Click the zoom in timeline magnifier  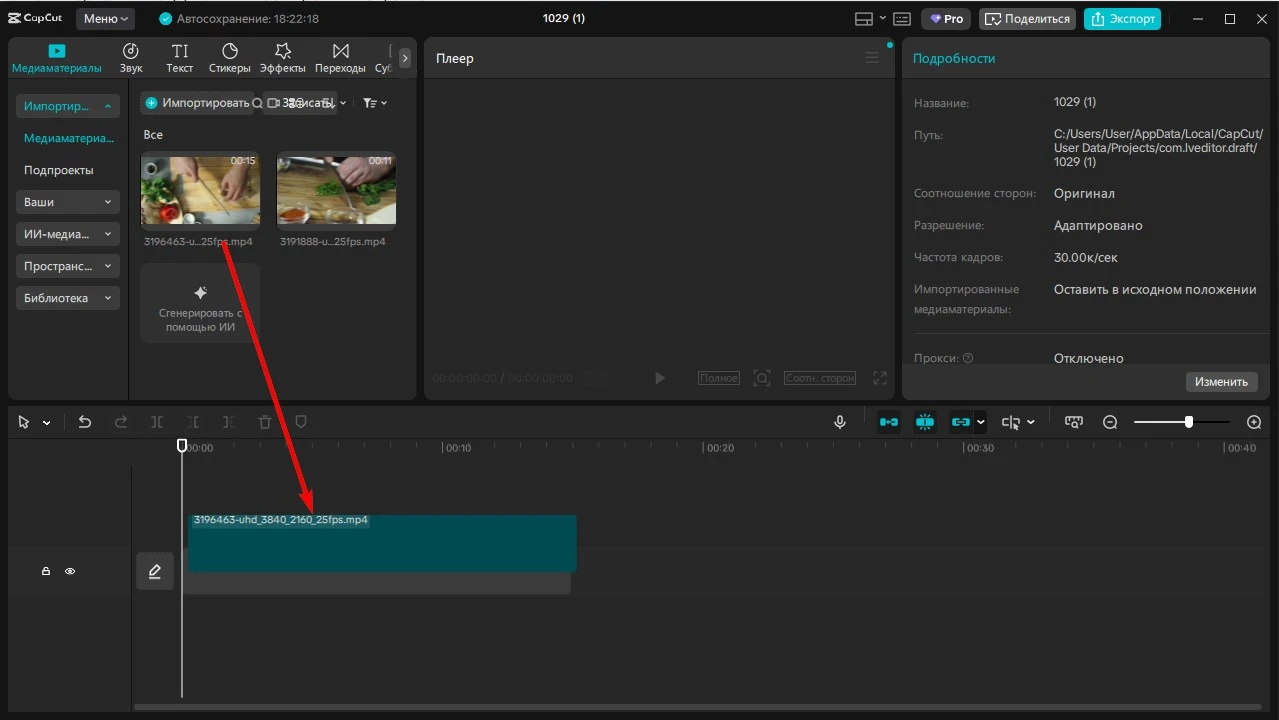click(x=1254, y=422)
